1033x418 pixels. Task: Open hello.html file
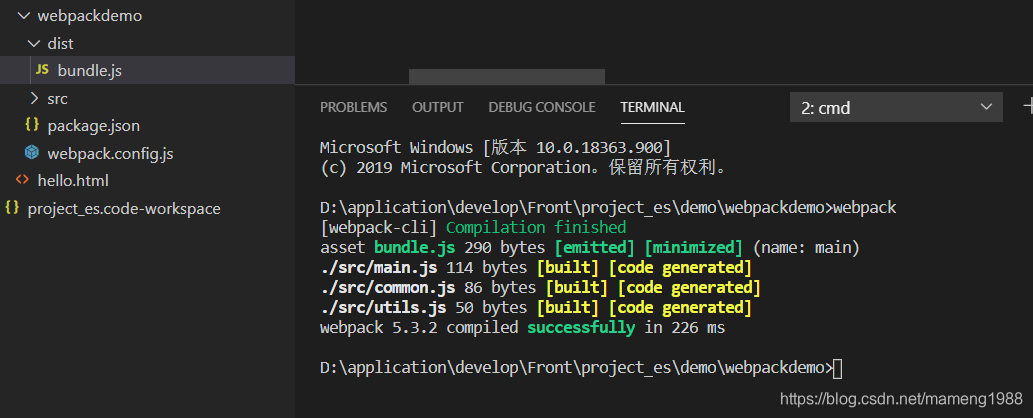click(73, 181)
